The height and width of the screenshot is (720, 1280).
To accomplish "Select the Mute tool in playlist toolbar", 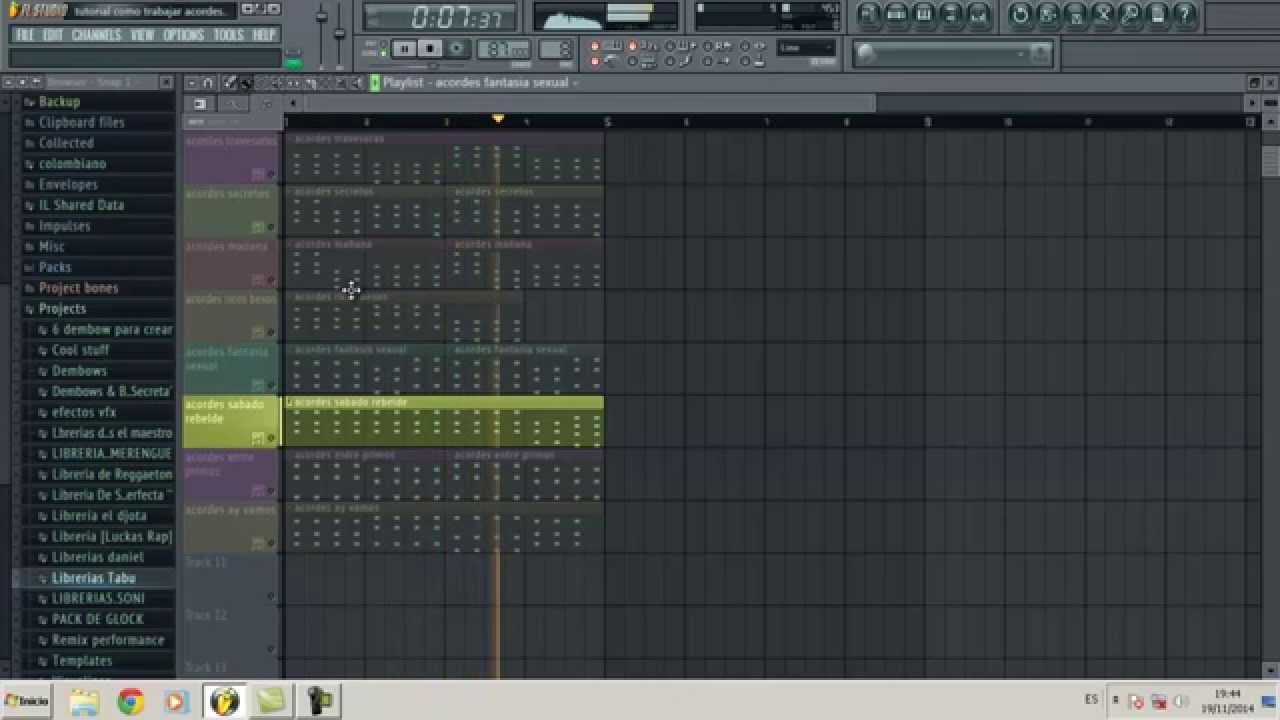I will point(278,83).
